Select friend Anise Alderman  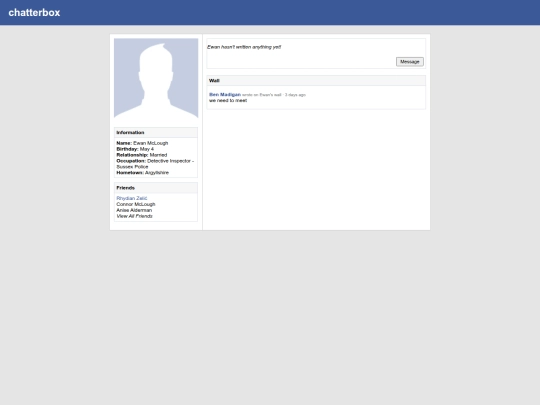coord(134,210)
